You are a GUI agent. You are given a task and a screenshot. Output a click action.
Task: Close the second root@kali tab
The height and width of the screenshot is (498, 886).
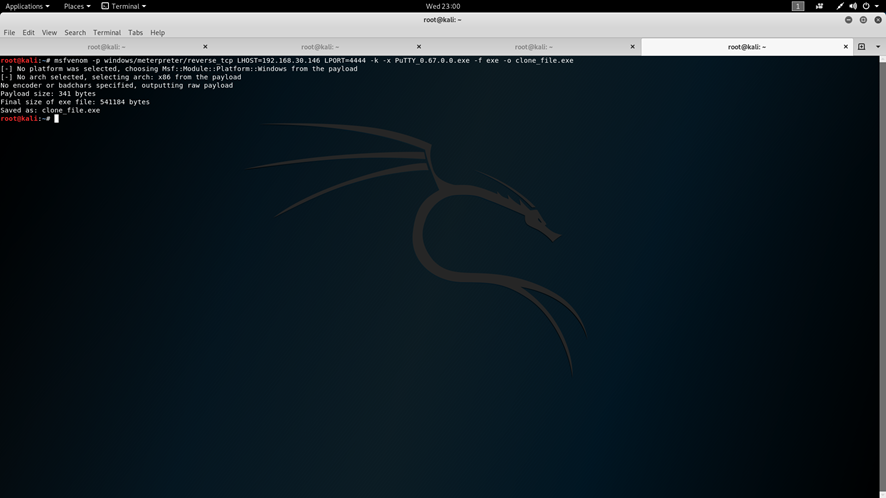[x=419, y=47]
